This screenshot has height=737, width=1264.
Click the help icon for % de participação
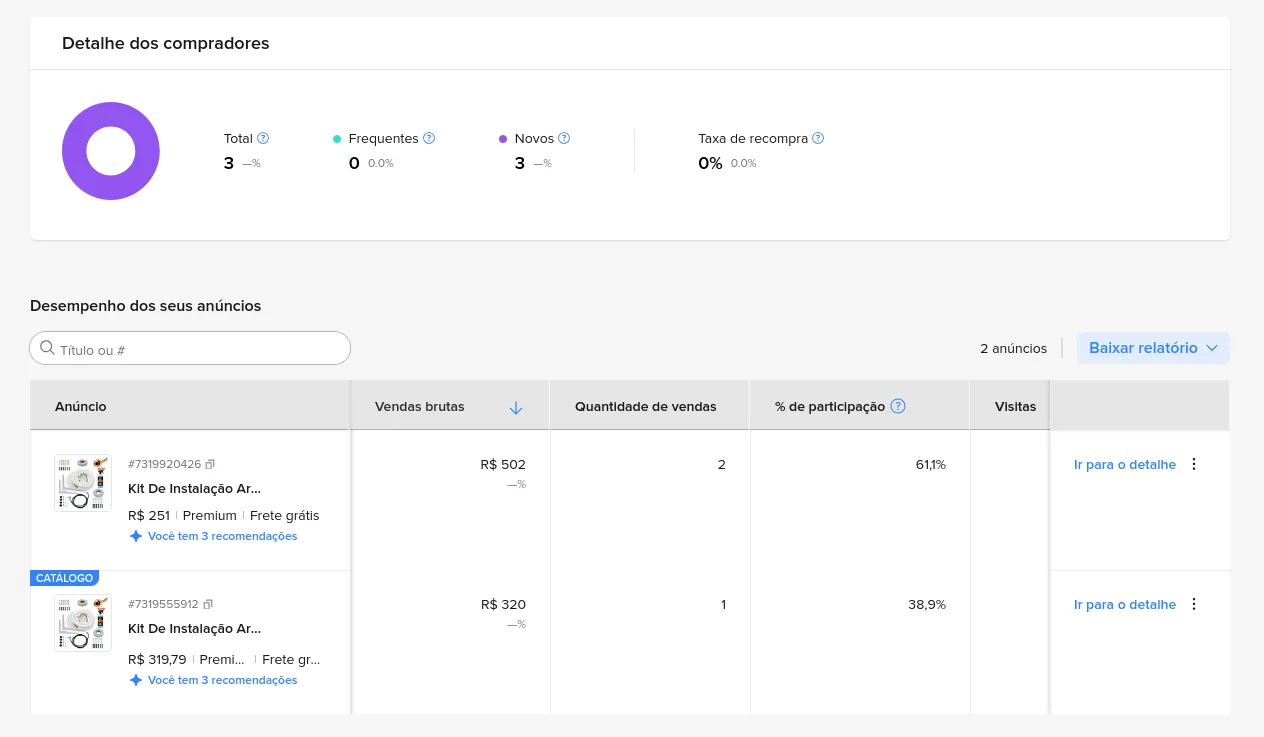coord(898,406)
